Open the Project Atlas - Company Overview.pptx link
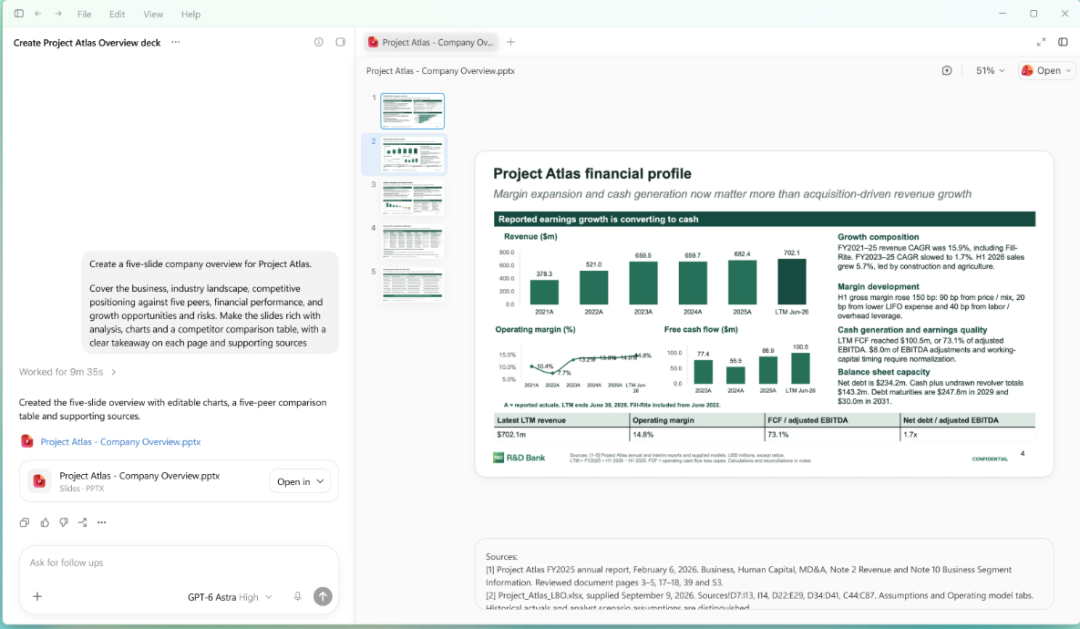This screenshot has height=629, width=1080. 121,442
